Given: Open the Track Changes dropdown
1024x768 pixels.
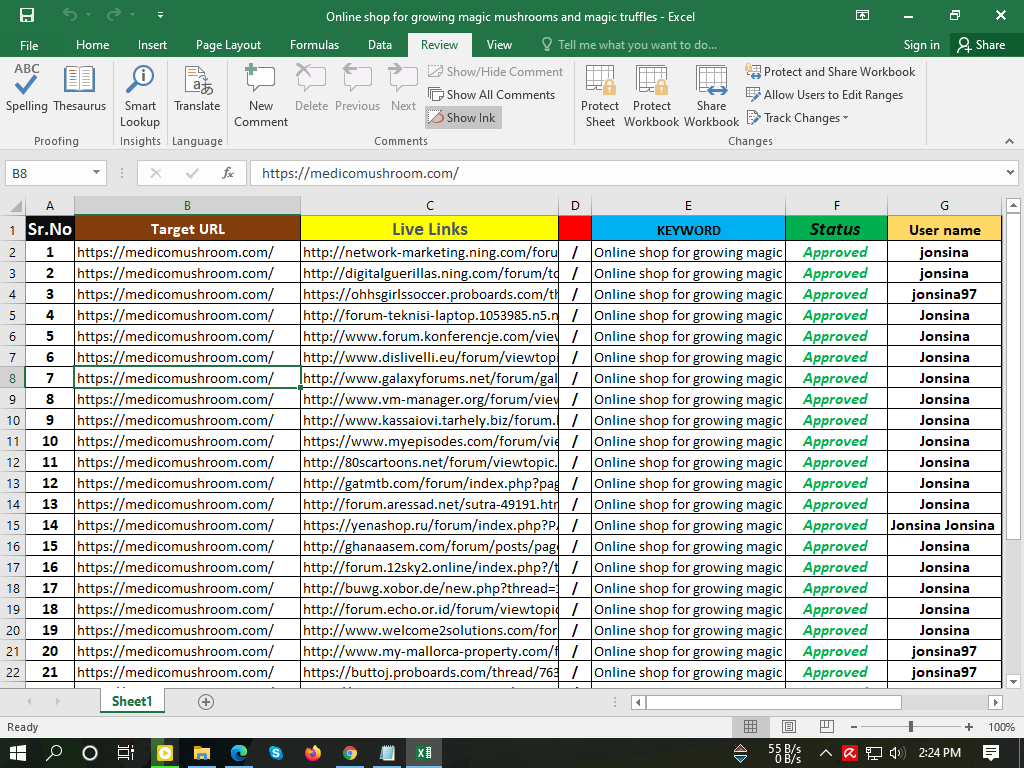Looking at the screenshot, I should pyautogui.click(x=797, y=117).
